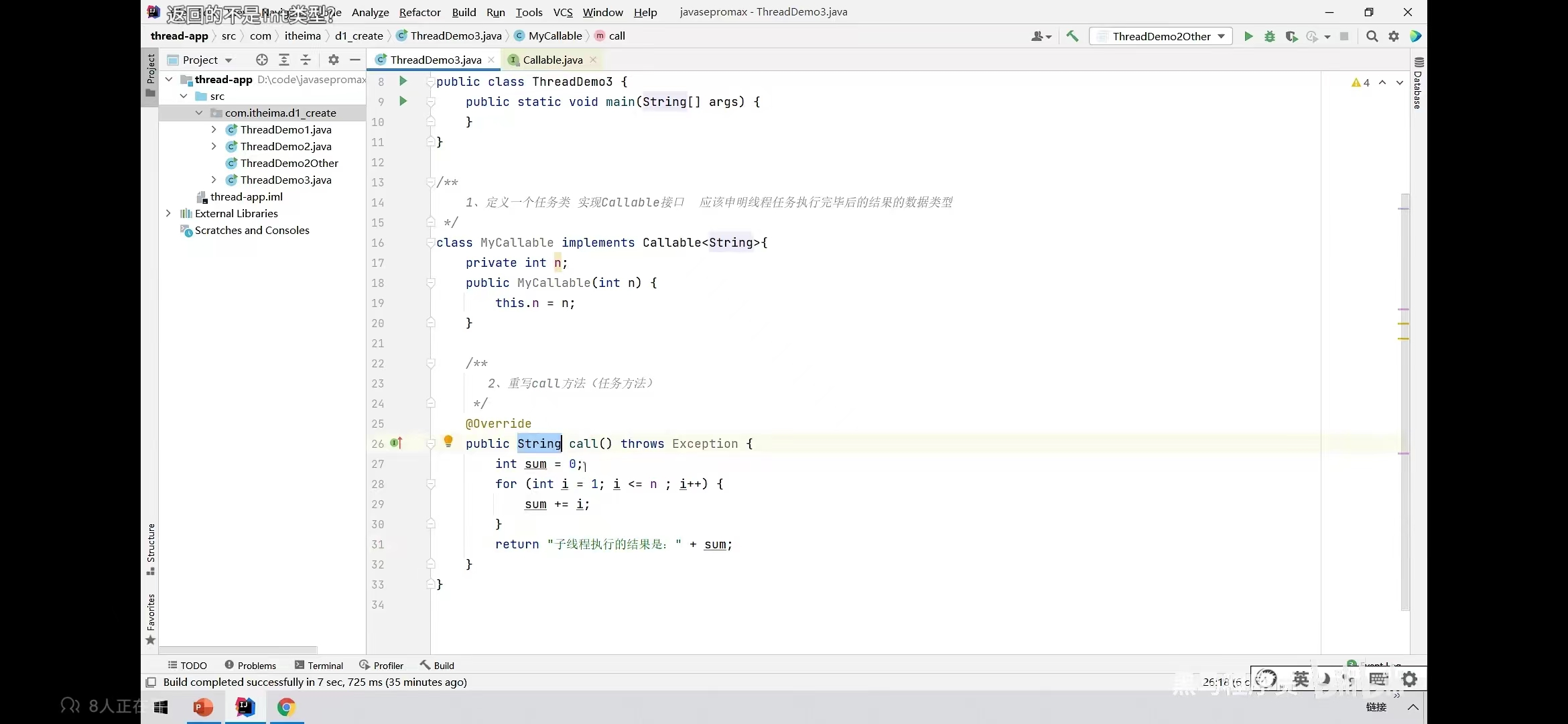Image resolution: width=1568 pixels, height=724 pixels.
Task: Click the green Run button in toolbar
Action: point(1248,36)
